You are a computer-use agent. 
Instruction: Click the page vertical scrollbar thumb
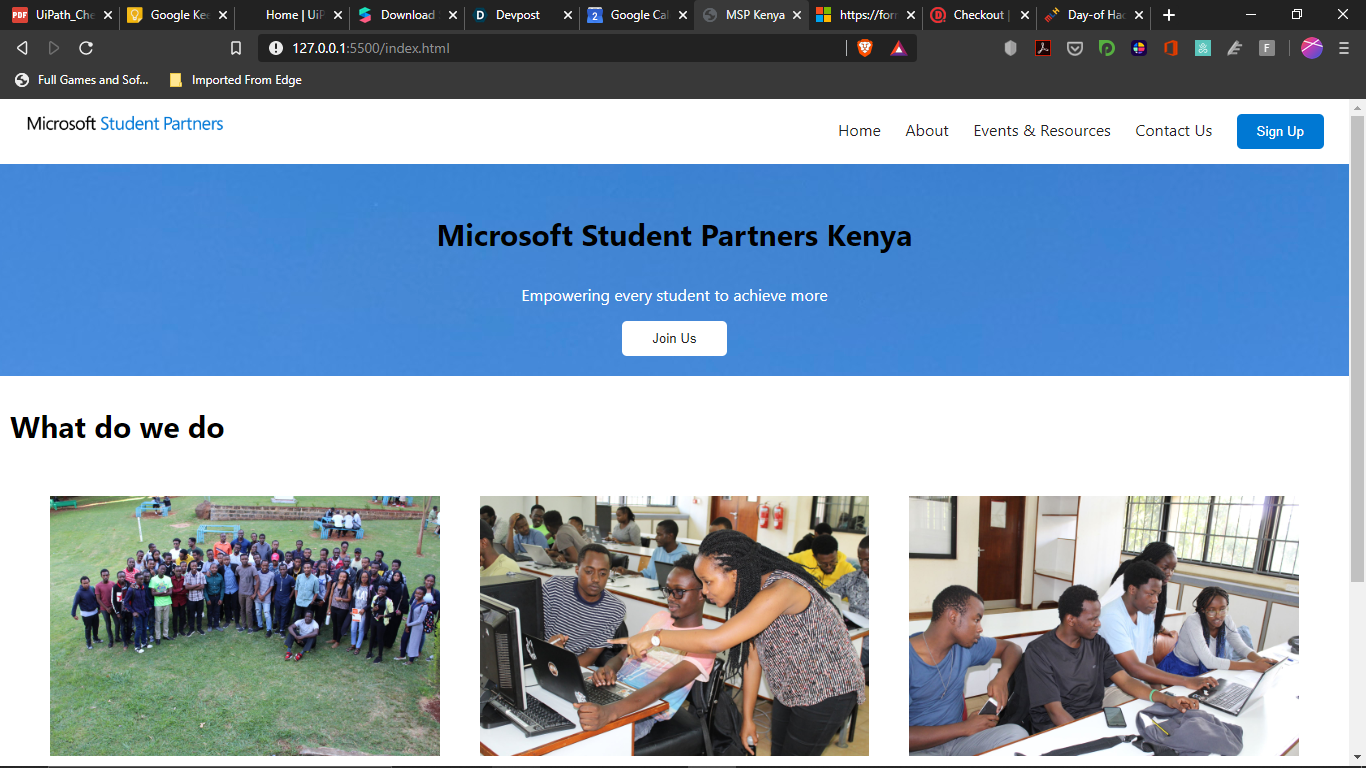1357,348
